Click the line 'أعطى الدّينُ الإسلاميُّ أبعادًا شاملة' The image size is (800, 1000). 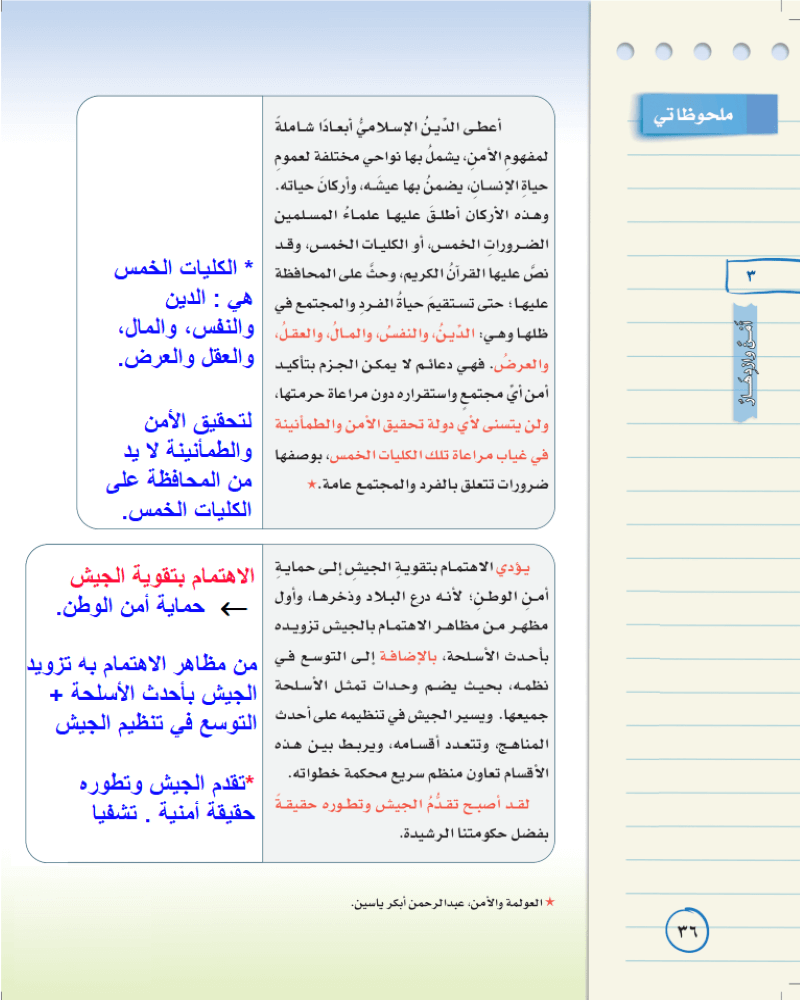point(389,126)
